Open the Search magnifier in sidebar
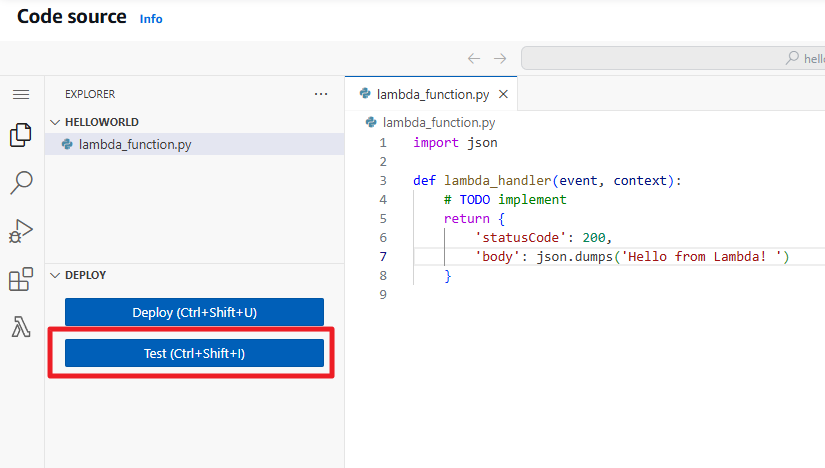Screen dimensions: 825x468 pos(21,183)
